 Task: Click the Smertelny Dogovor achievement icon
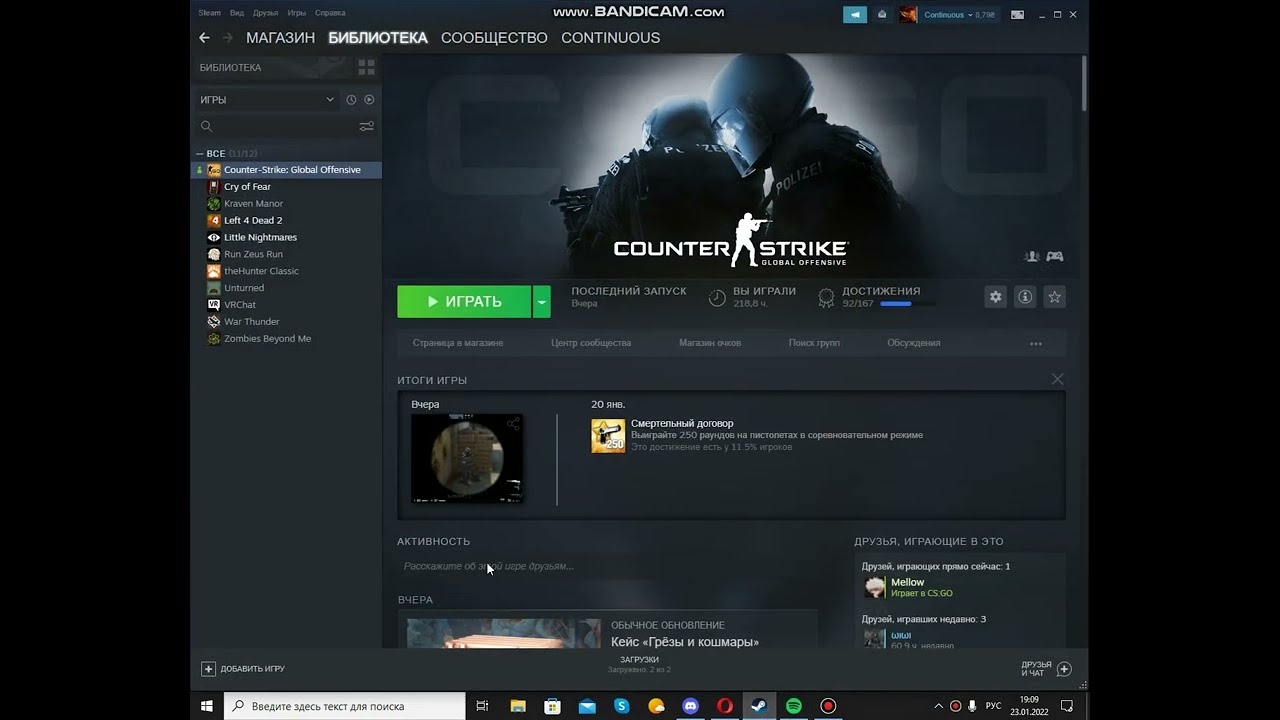[x=608, y=436]
